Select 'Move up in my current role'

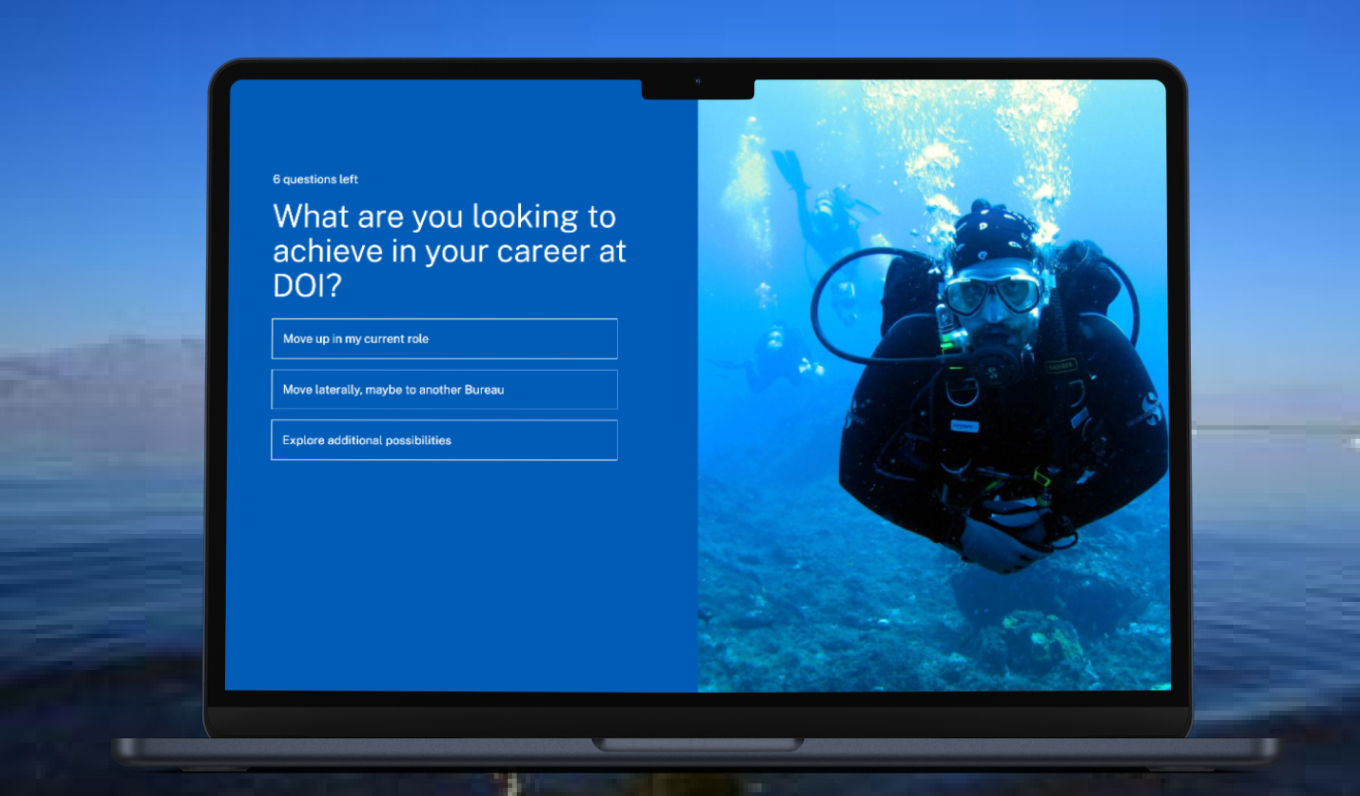coord(444,339)
